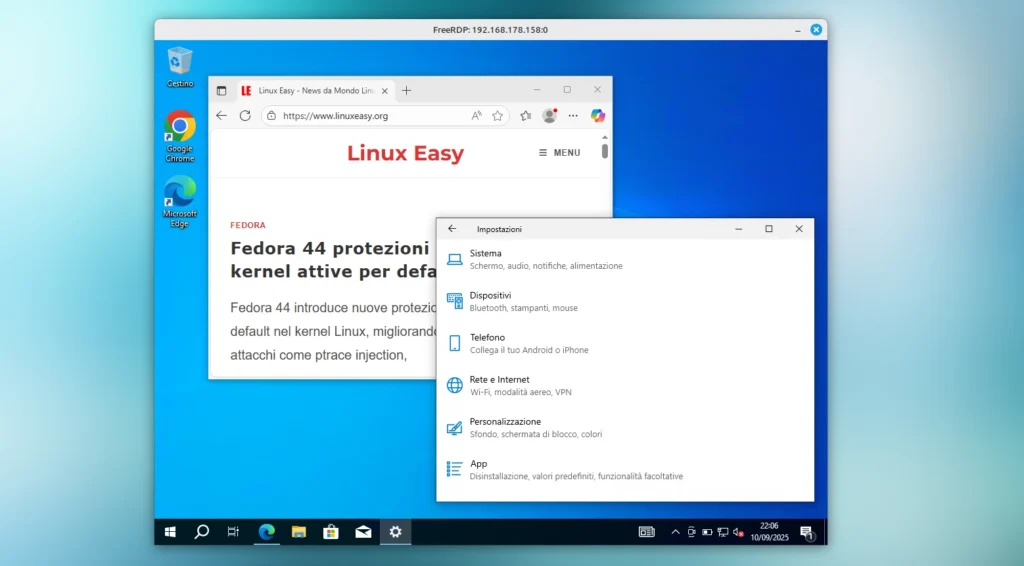Open the Edge profile avatar
Image resolution: width=1024 pixels, height=566 pixels.
point(549,116)
